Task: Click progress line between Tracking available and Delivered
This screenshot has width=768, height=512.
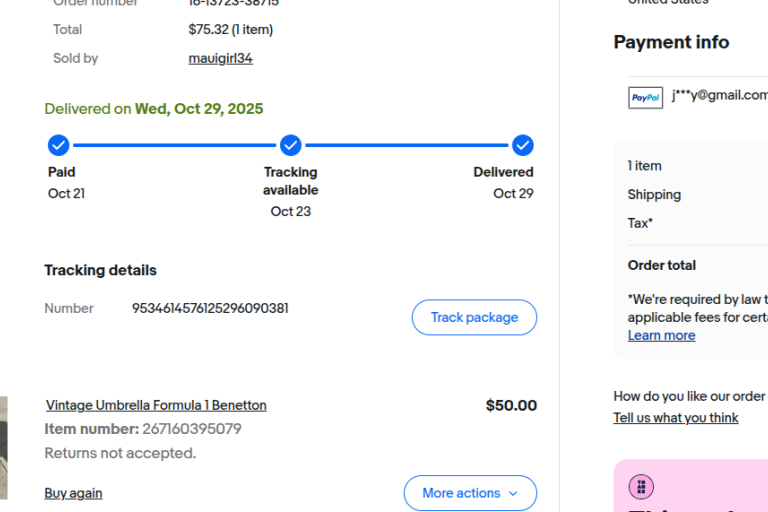Action: pyautogui.click(x=407, y=146)
